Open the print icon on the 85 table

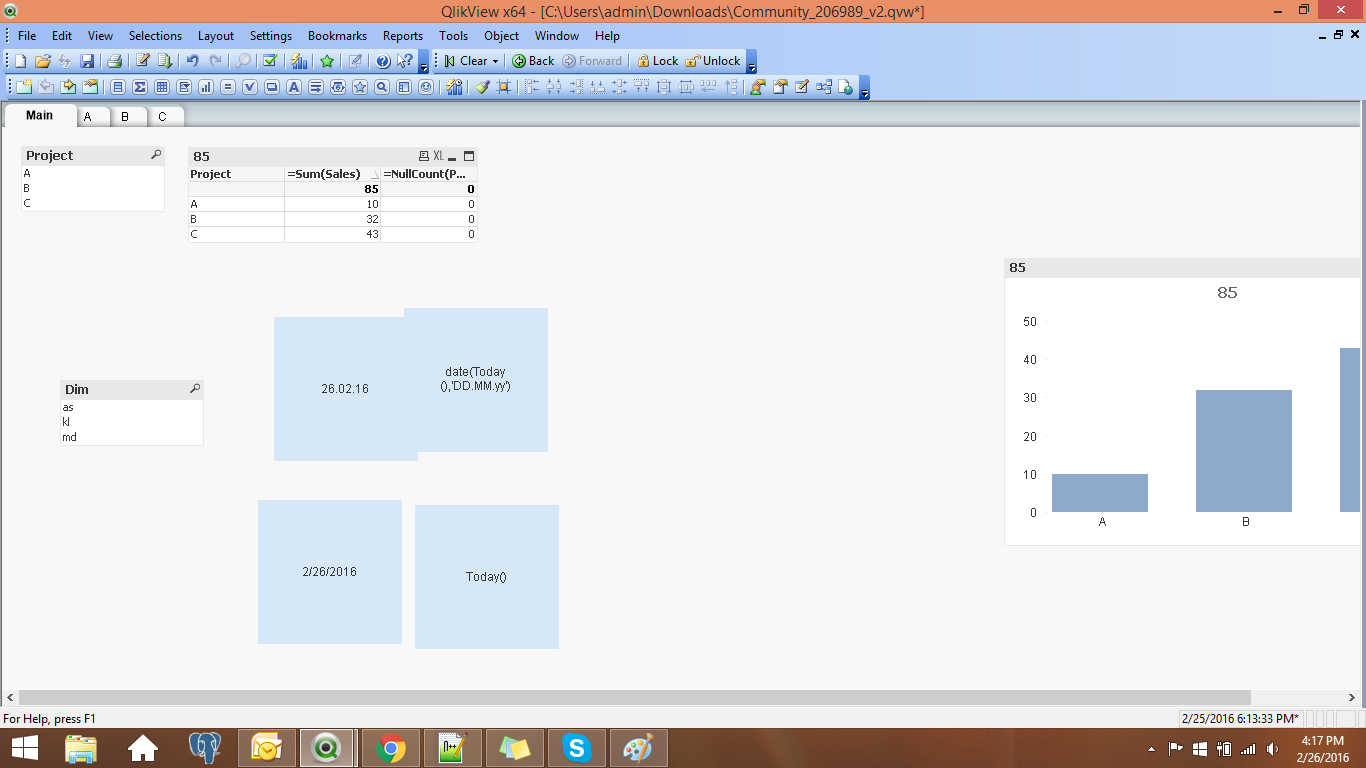coord(424,156)
